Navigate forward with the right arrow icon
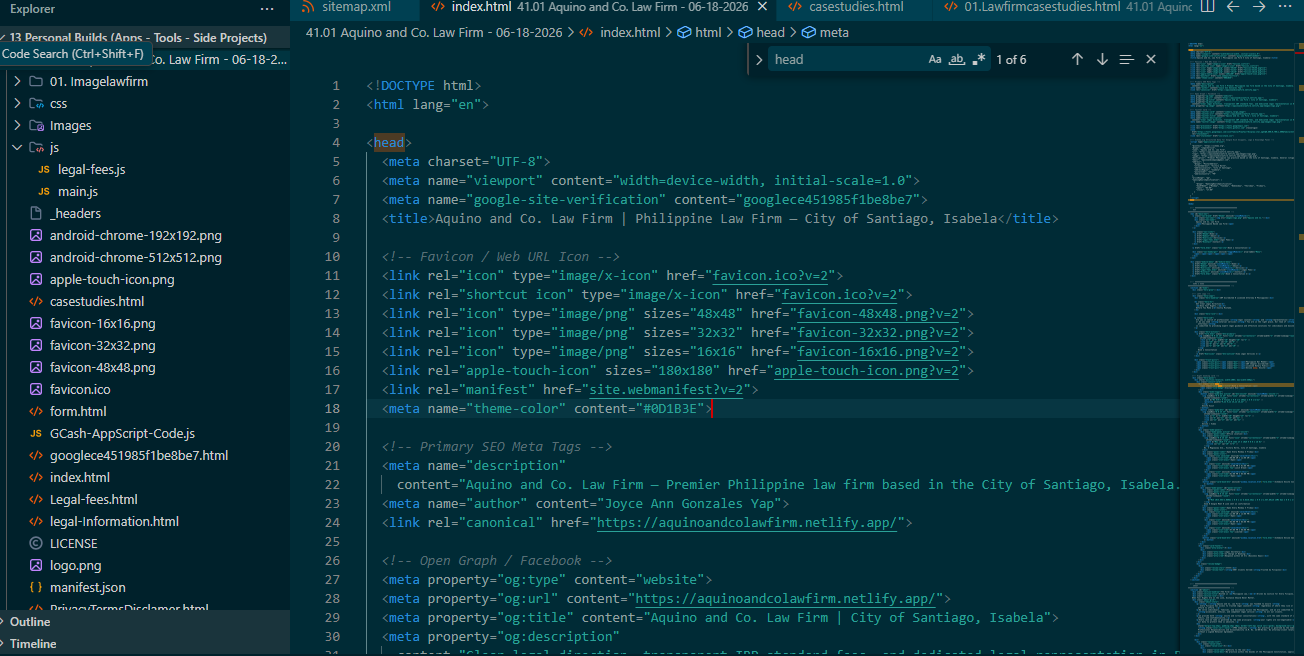The width and height of the screenshot is (1304, 656). pos(1259,7)
